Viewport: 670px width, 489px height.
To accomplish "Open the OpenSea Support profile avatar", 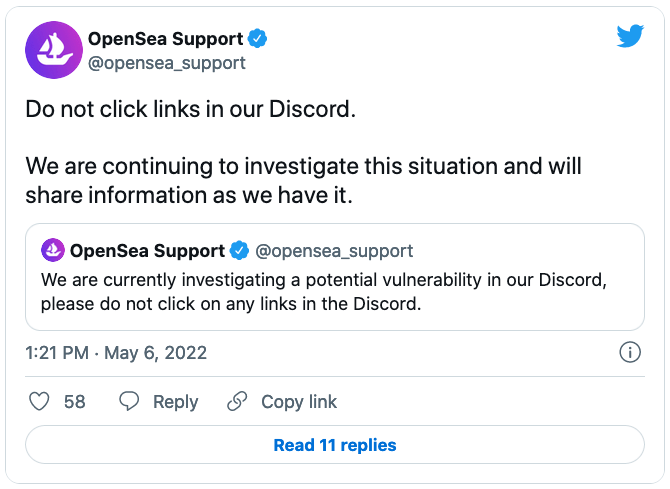I will 54,50.
